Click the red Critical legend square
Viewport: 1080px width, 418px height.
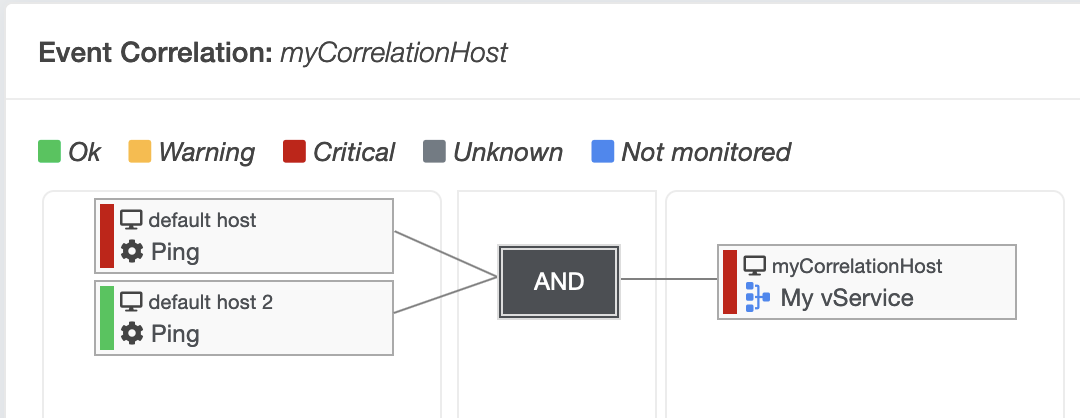point(294,151)
